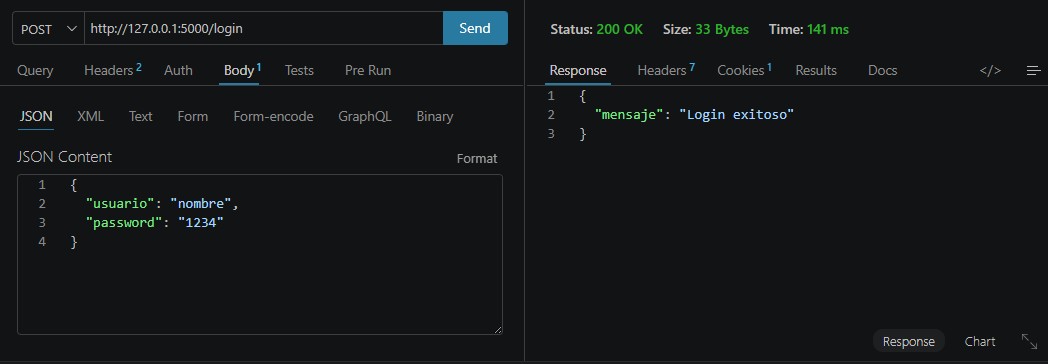This screenshot has height=364, width=1048.
Task: Send the request with Send button
Action: pos(475,28)
